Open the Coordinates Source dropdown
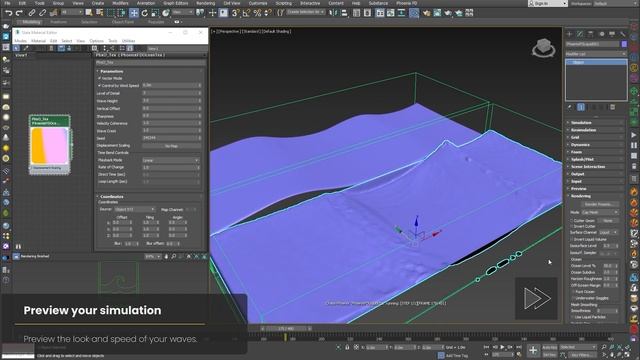Screen dimensions: 640x360 tap(135, 209)
